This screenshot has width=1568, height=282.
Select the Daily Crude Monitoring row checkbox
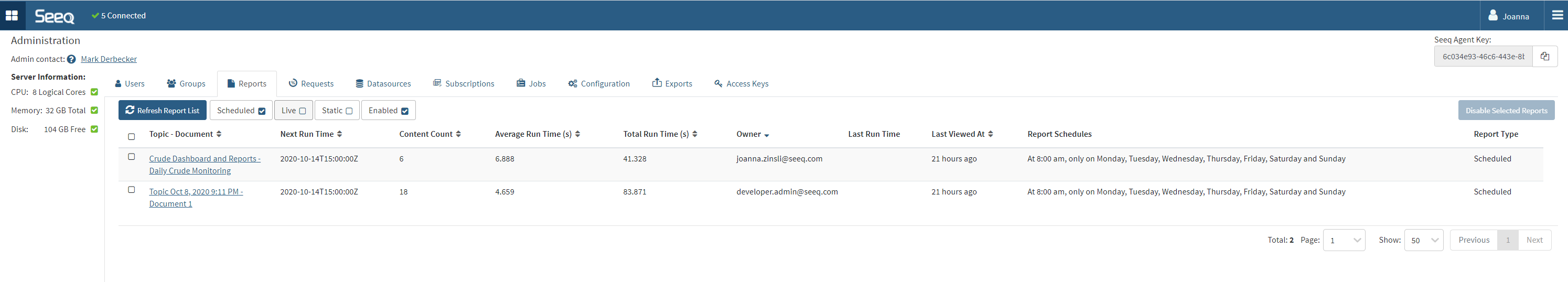132,157
